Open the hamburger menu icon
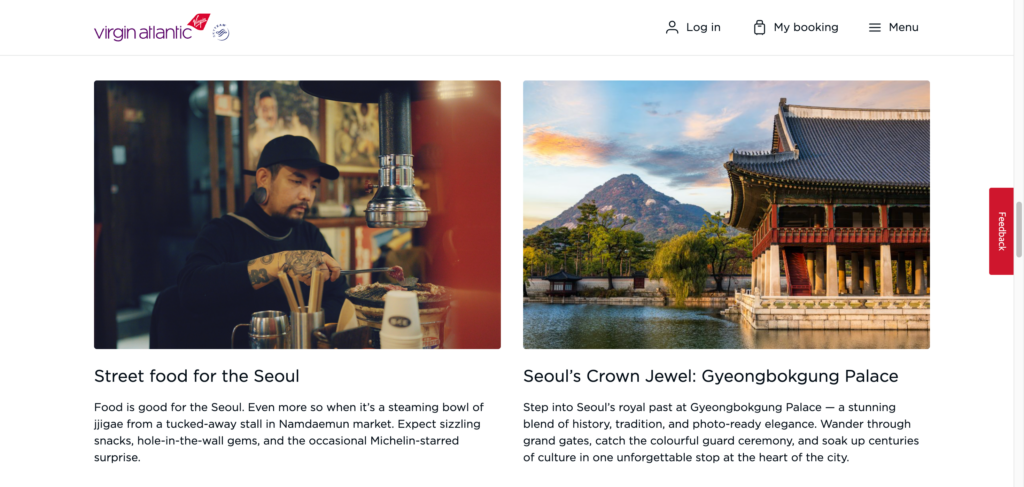 (x=874, y=27)
